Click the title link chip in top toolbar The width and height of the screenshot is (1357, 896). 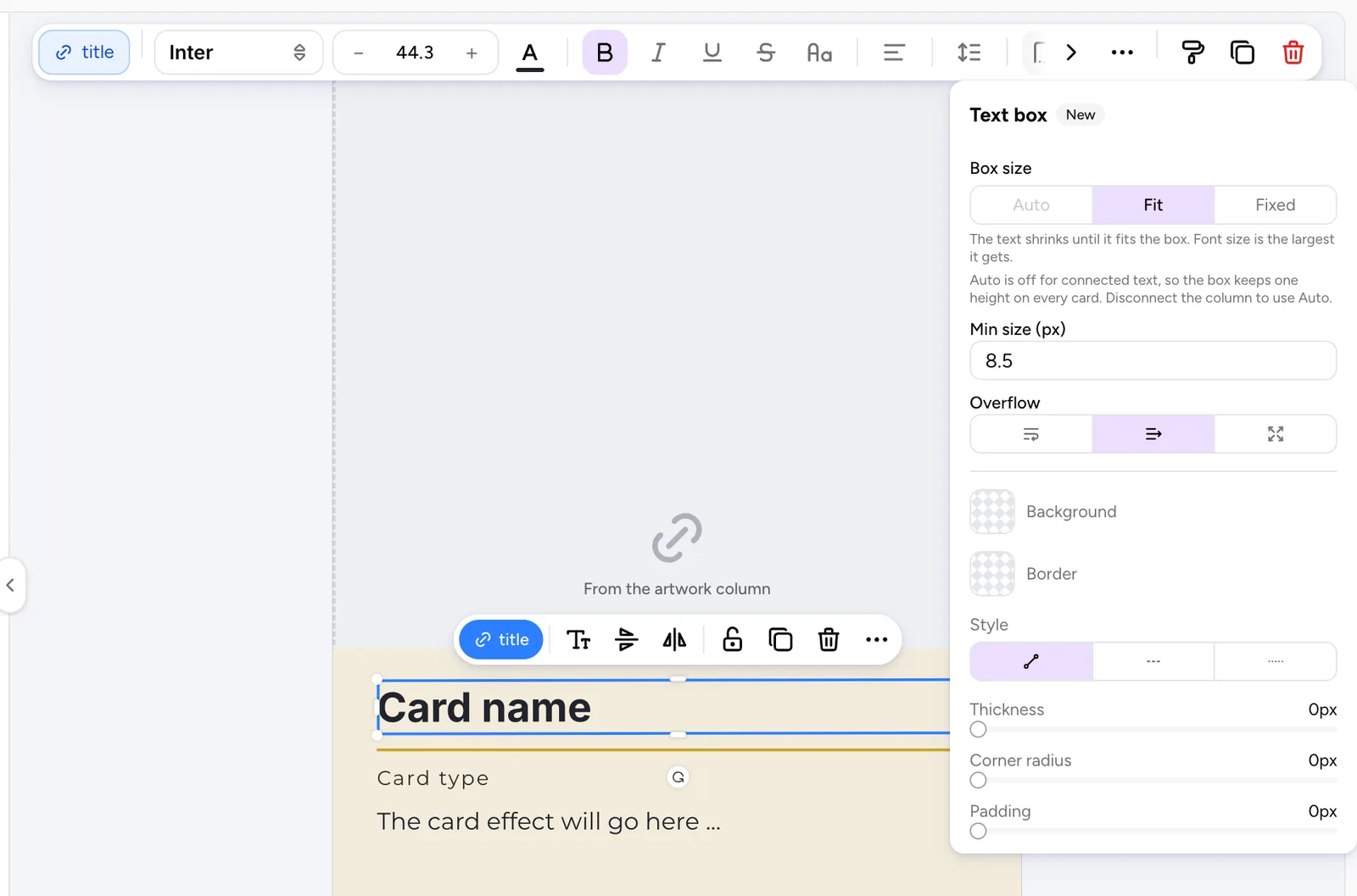click(x=84, y=53)
